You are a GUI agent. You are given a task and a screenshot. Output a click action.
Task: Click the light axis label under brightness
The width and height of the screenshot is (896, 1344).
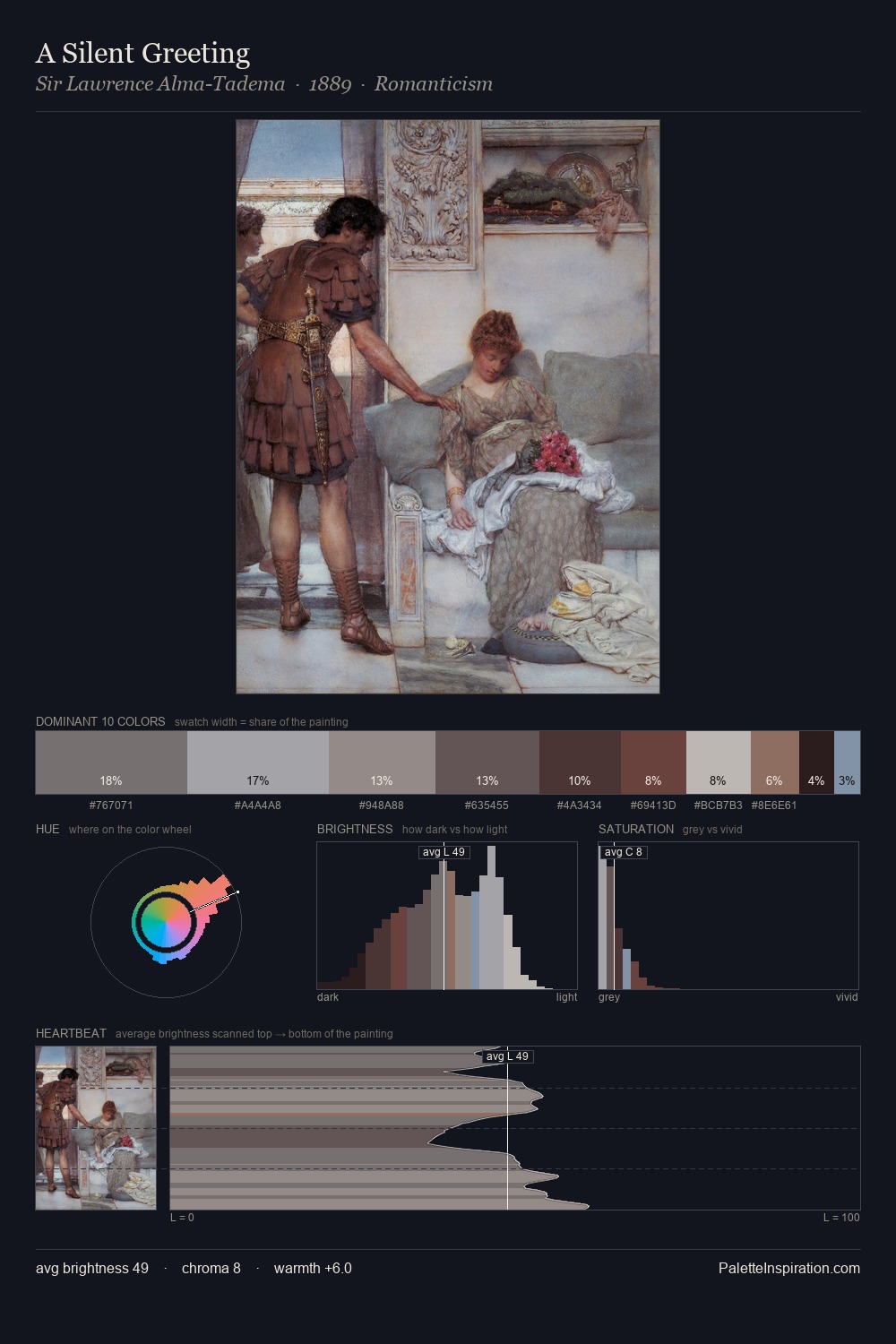(567, 996)
